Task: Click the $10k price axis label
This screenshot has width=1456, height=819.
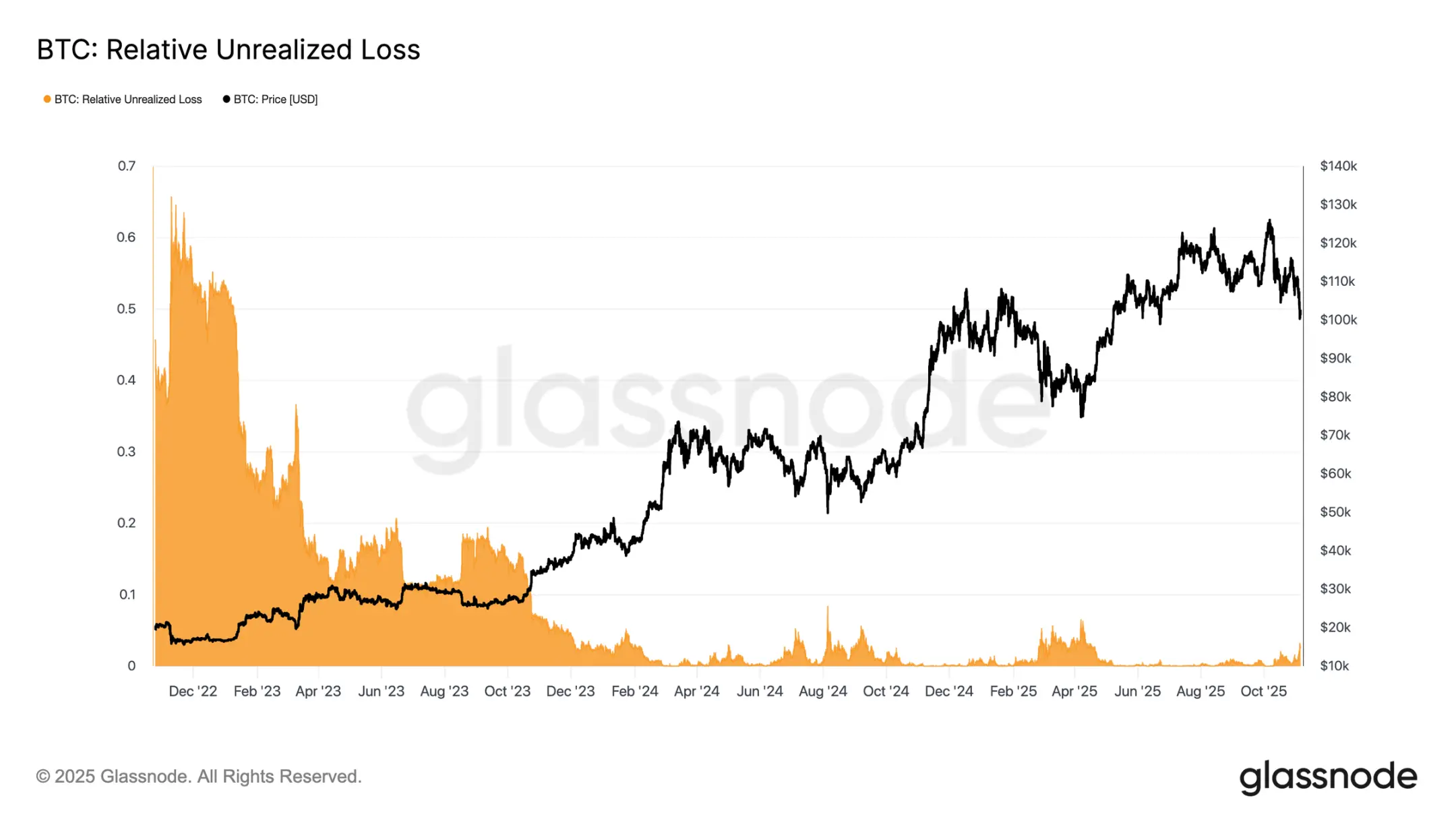Action: pos(1335,666)
